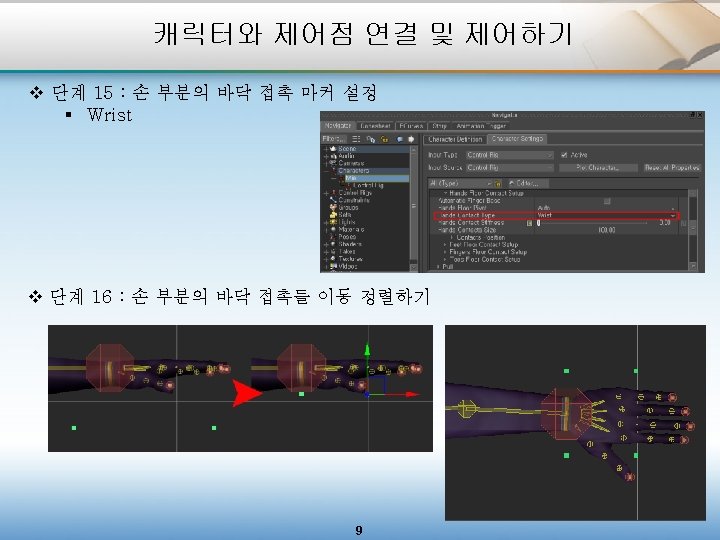
Task: Select the Videos node icon
Action: 333,266
